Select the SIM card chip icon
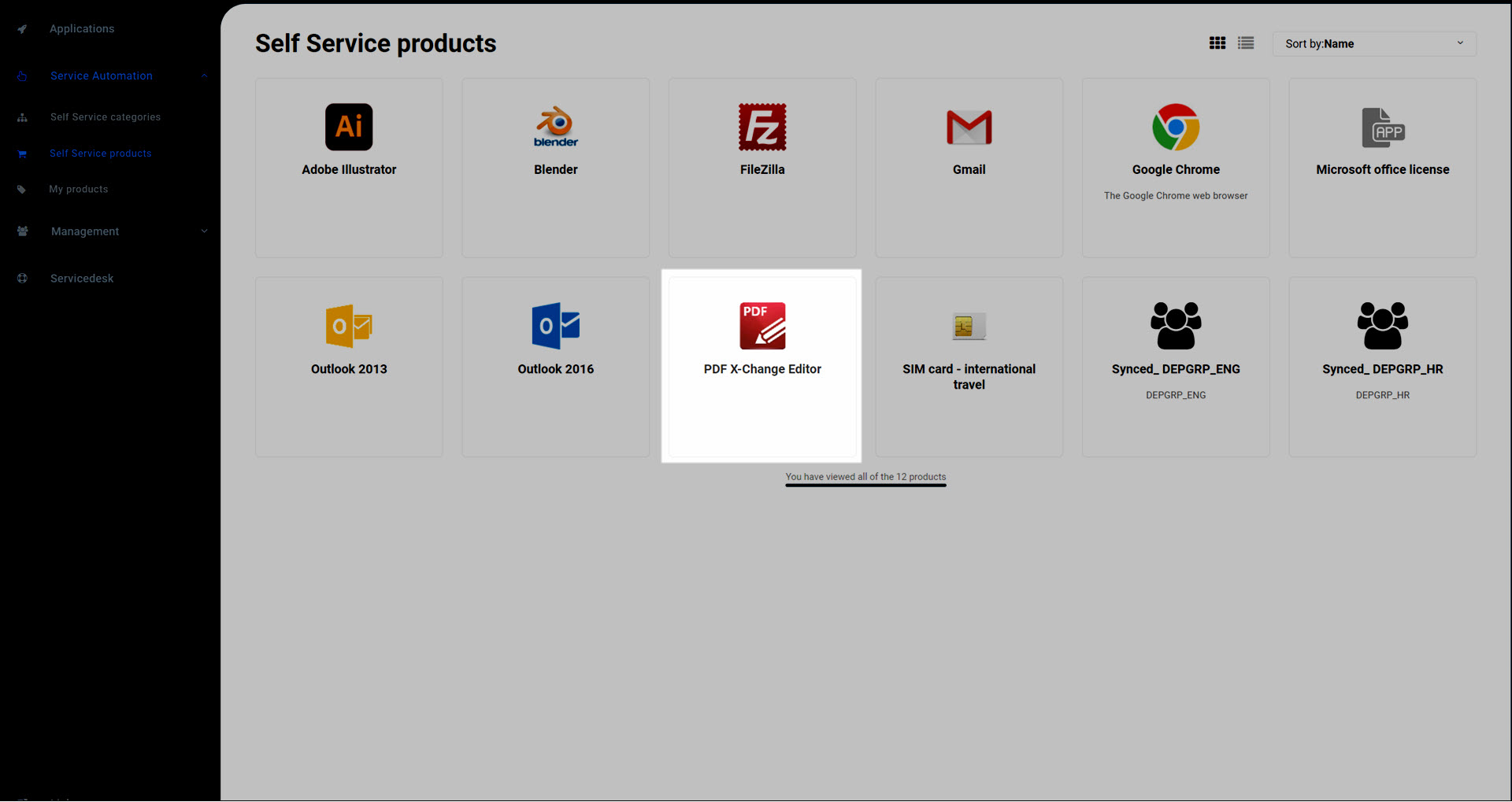 (969, 326)
